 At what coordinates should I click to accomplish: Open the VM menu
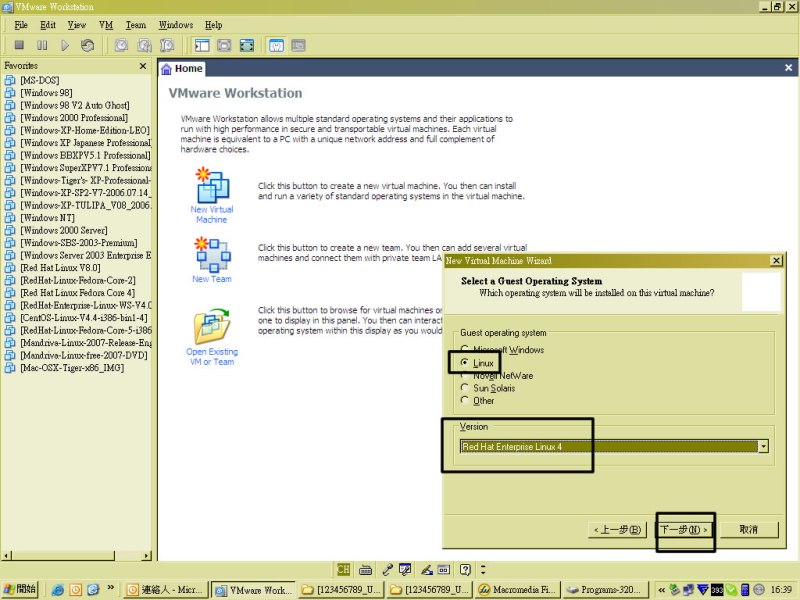click(106, 25)
